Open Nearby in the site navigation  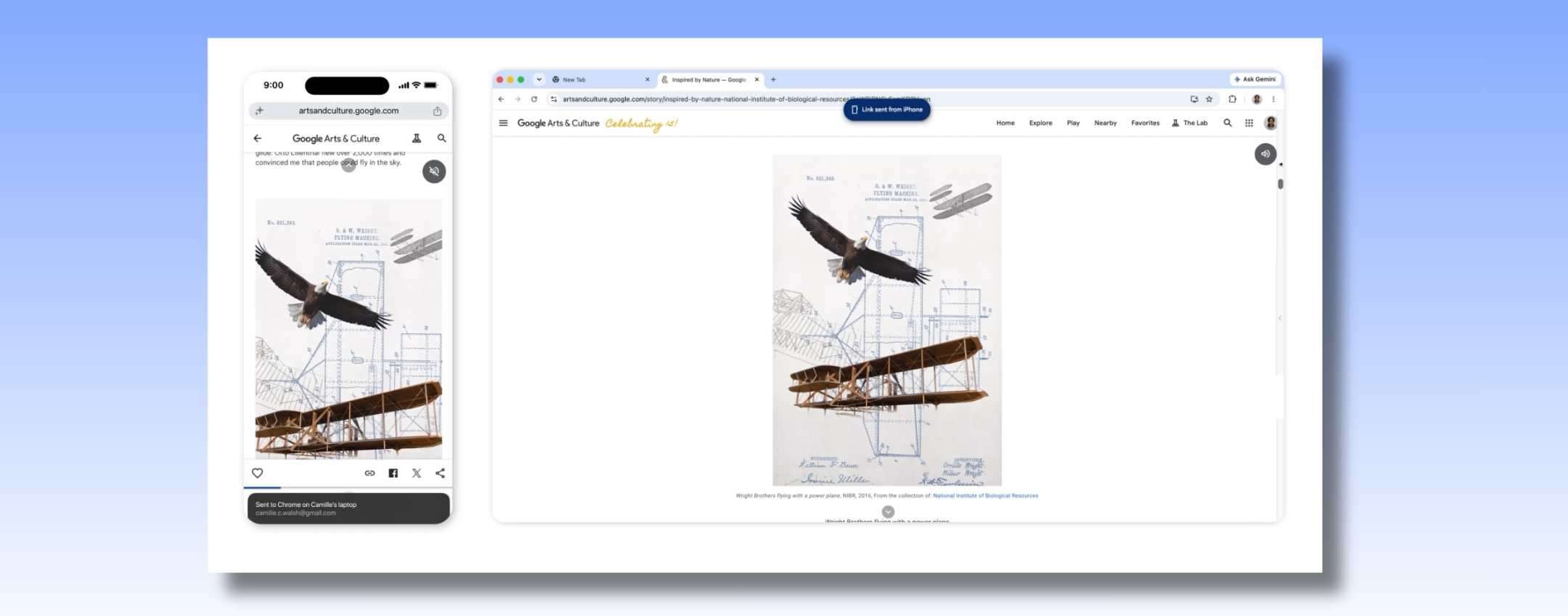click(1106, 123)
